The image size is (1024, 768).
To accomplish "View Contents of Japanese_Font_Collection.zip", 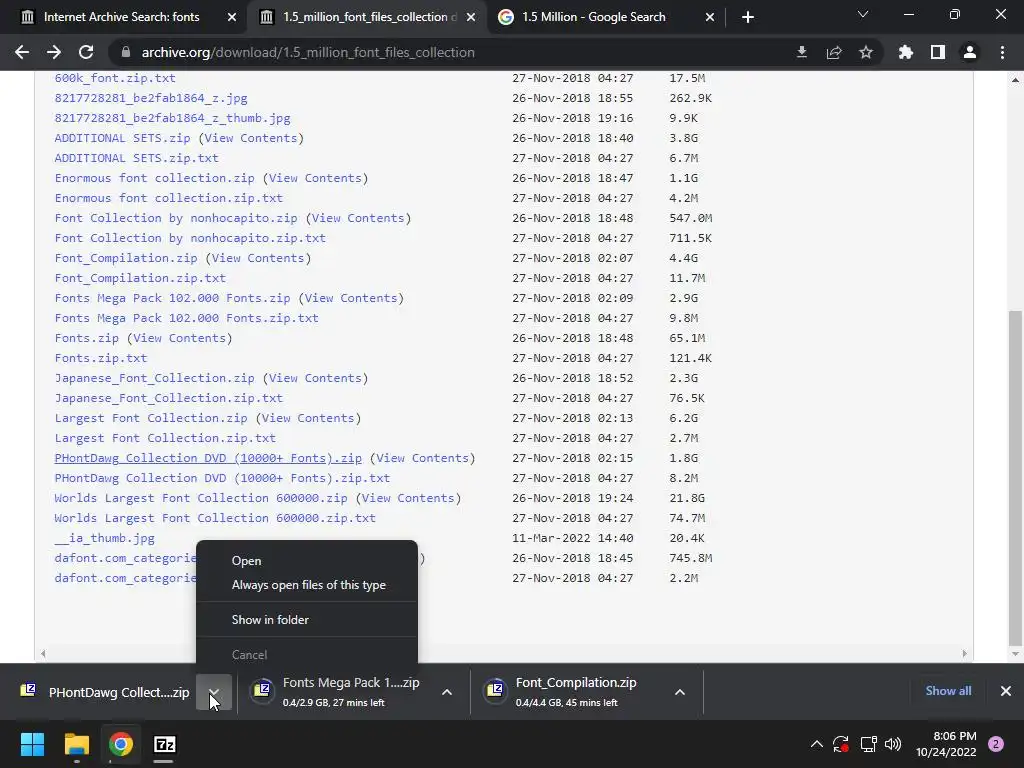I will click(x=315, y=378).
